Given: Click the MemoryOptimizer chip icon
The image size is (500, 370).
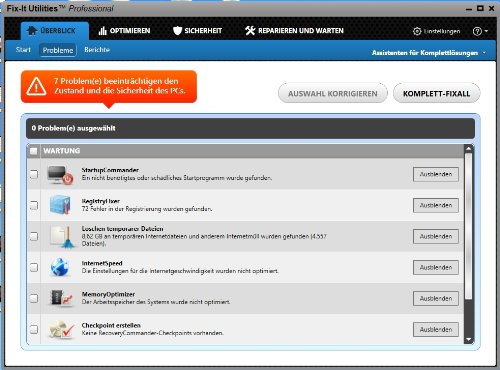Looking at the screenshot, I should pyautogui.click(x=61, y=298).
